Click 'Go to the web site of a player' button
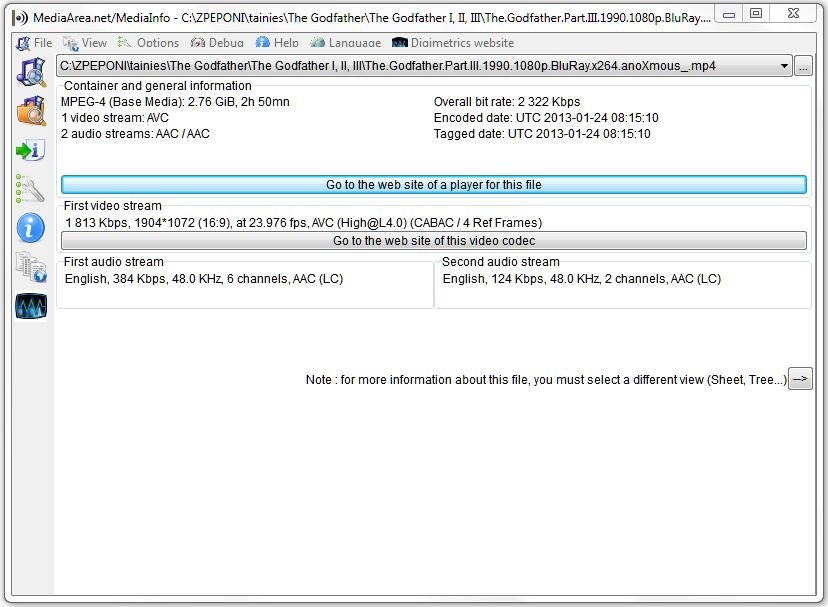Screen dimensions: 828x607 [433, 185]
